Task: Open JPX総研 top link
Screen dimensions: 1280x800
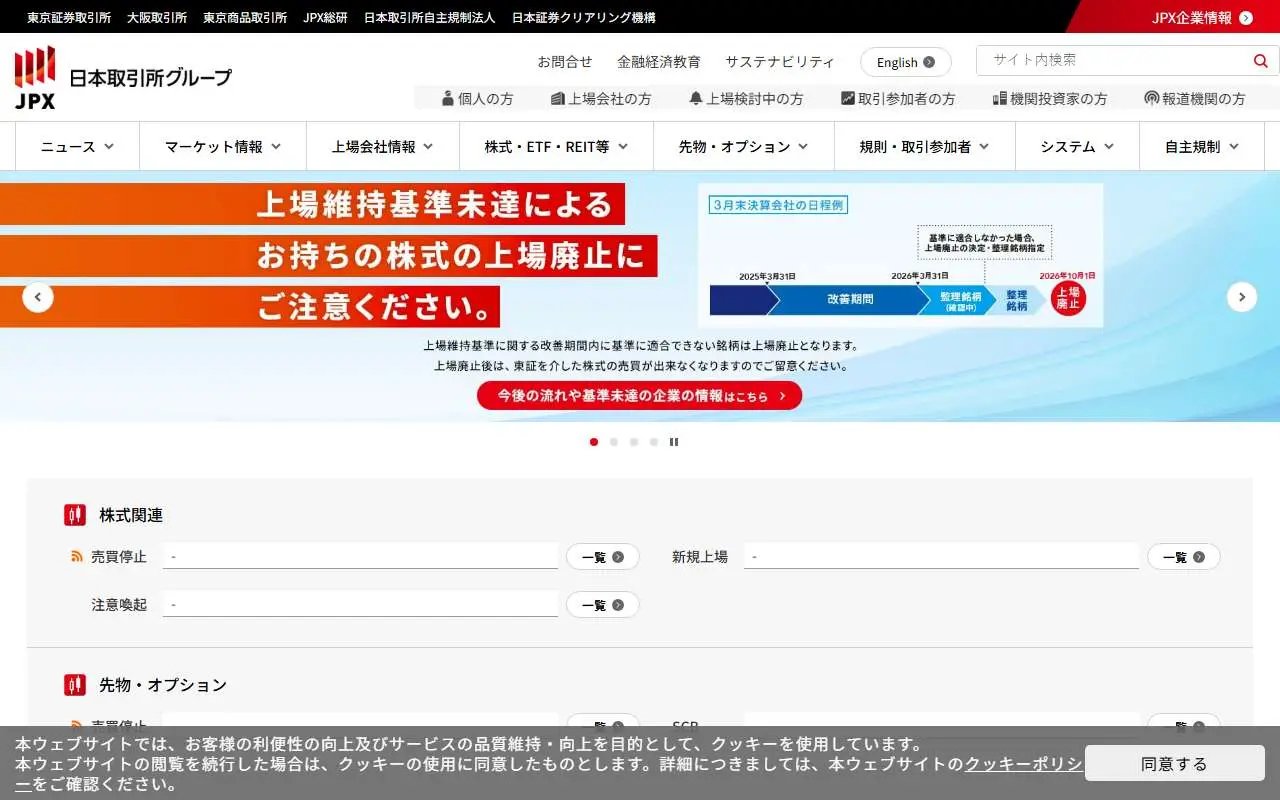Action: (326, 17)
